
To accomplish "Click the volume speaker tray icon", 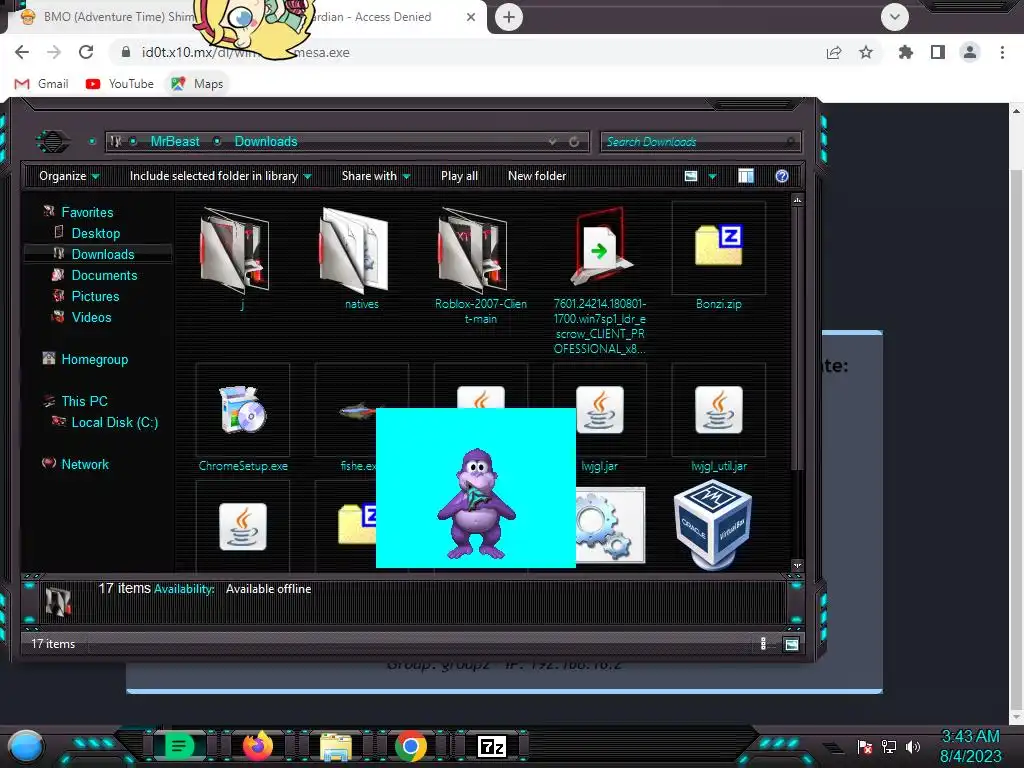I will (912, 746).
